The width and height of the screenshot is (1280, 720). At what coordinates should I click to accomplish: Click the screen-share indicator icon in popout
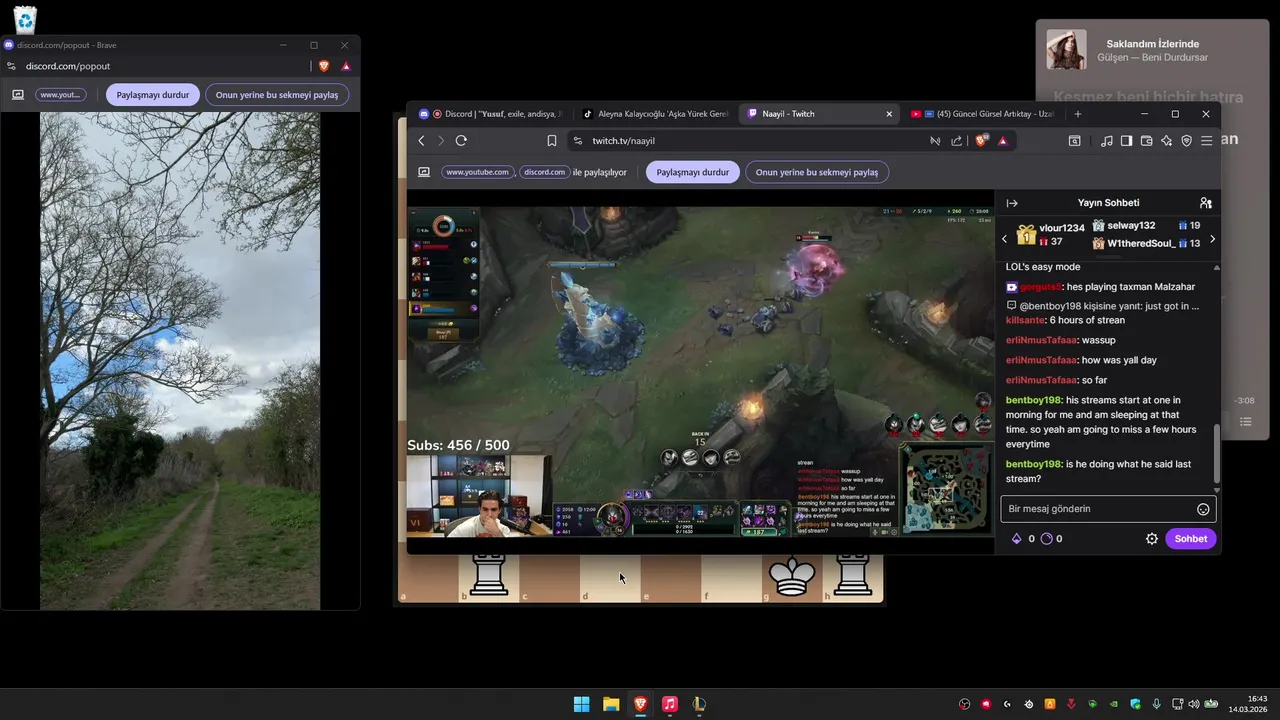coord(18,95)
